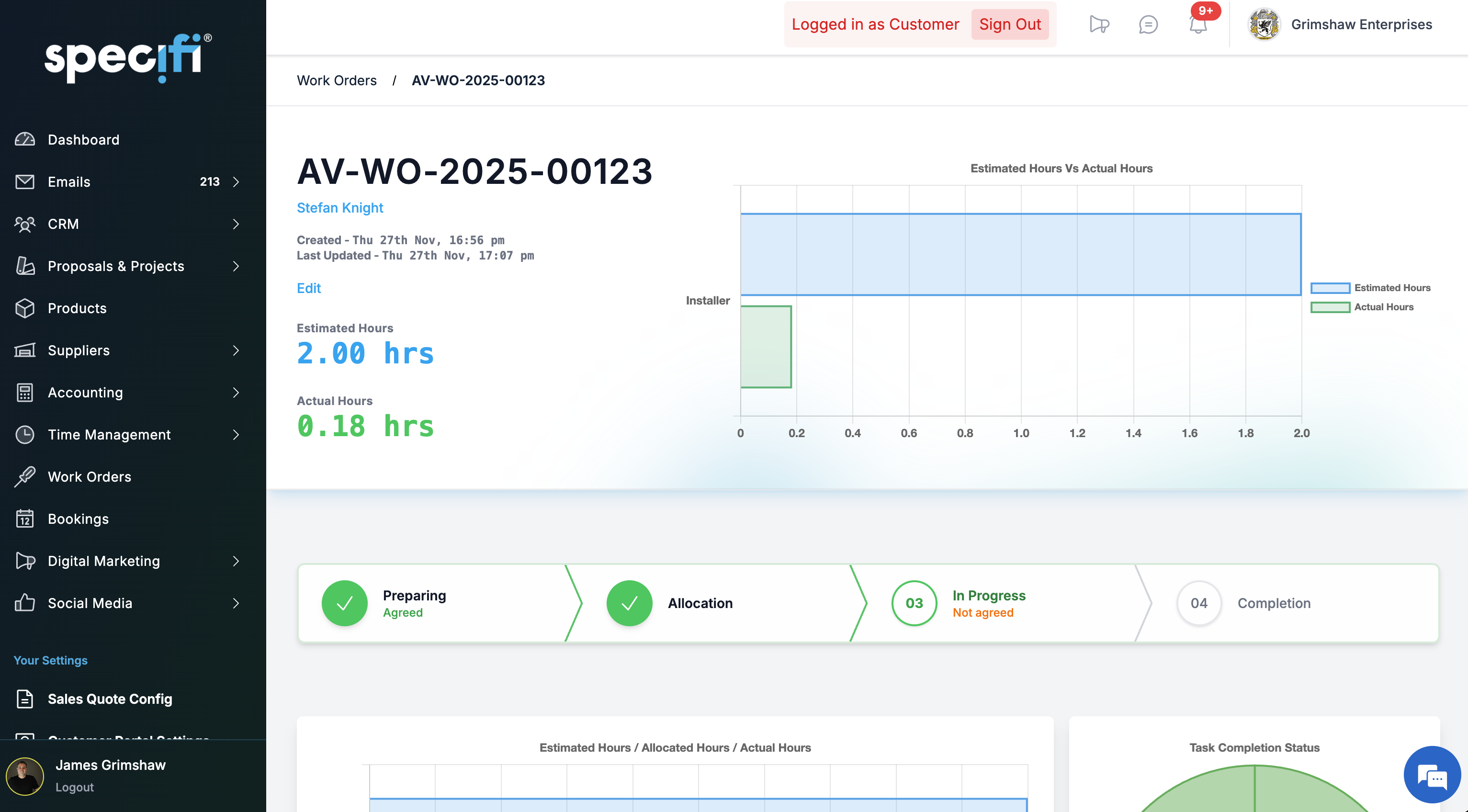Click the Emails unread count 213
The height and width of the screenshot is (812, 1468).
[x=210, y=182]
